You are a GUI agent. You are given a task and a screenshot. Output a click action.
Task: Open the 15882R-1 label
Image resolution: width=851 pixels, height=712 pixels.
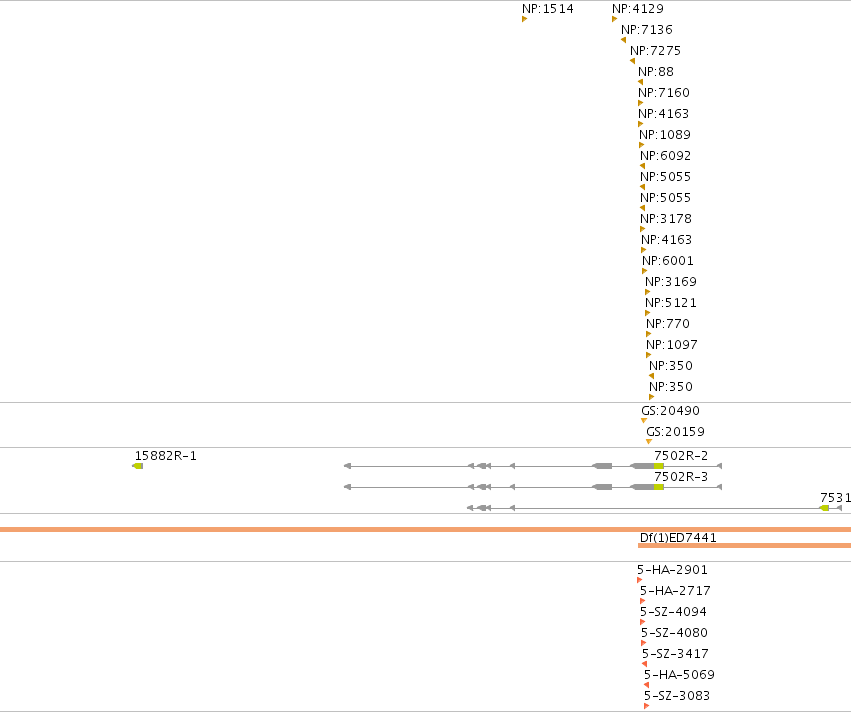point(166,456)
